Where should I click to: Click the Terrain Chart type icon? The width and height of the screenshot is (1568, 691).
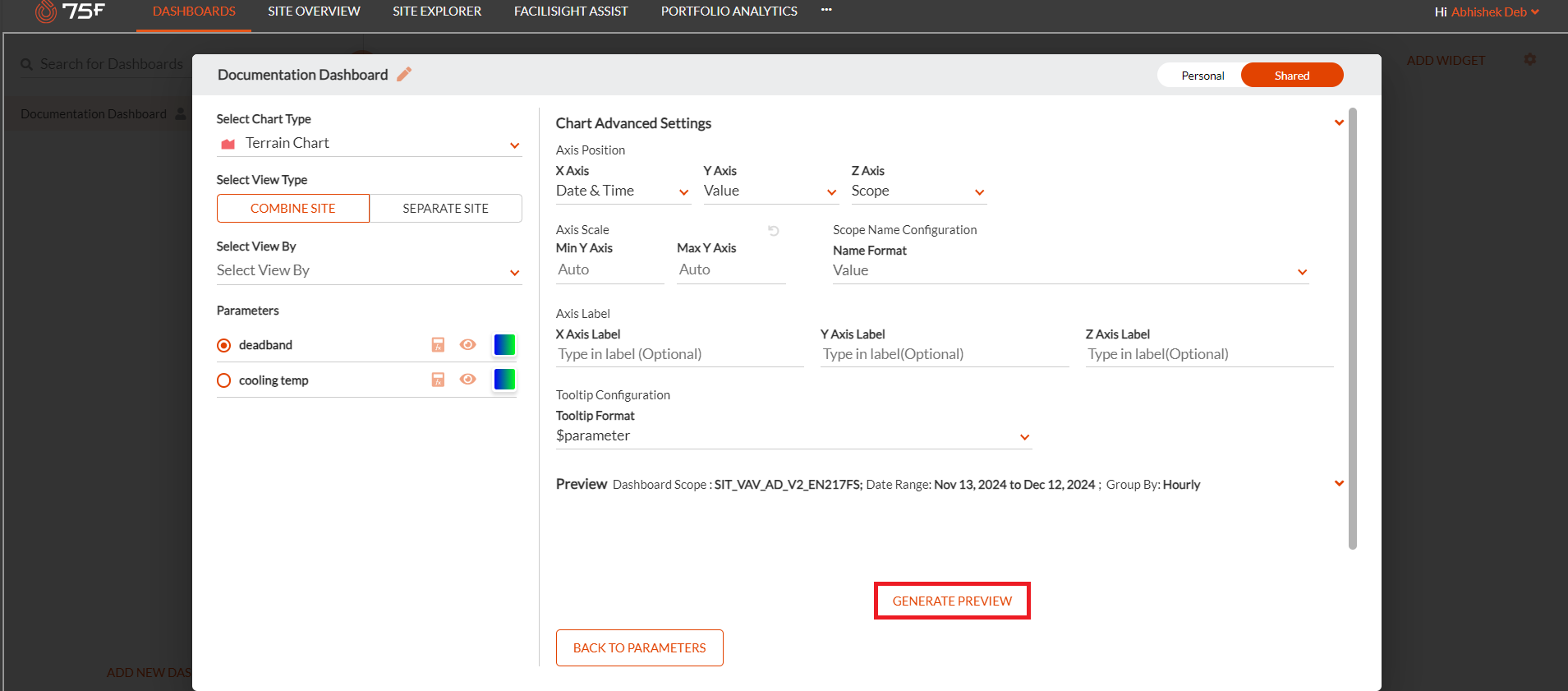tap(228, 144)
